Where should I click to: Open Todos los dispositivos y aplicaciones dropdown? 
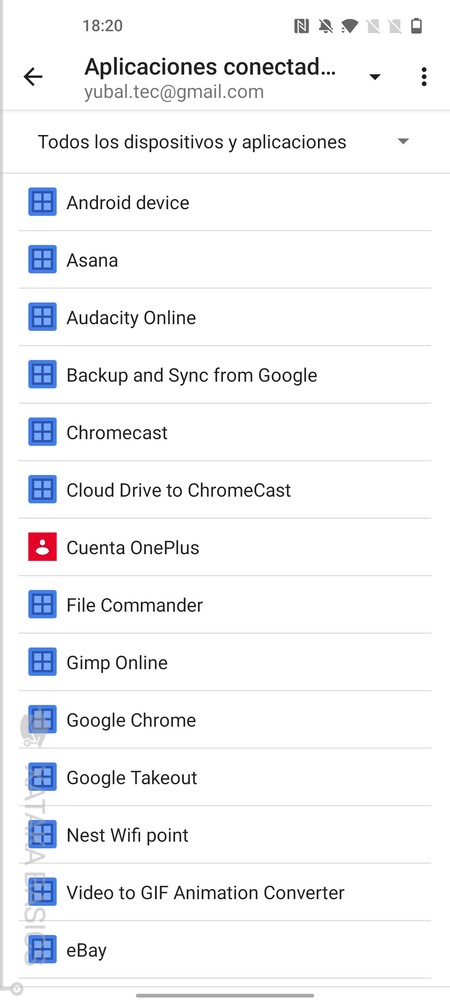click(x=224, y=142)
